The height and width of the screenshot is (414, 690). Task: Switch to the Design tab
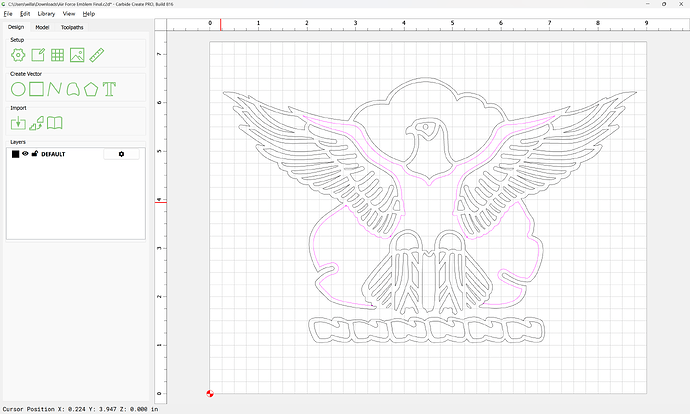pos(16,27)
